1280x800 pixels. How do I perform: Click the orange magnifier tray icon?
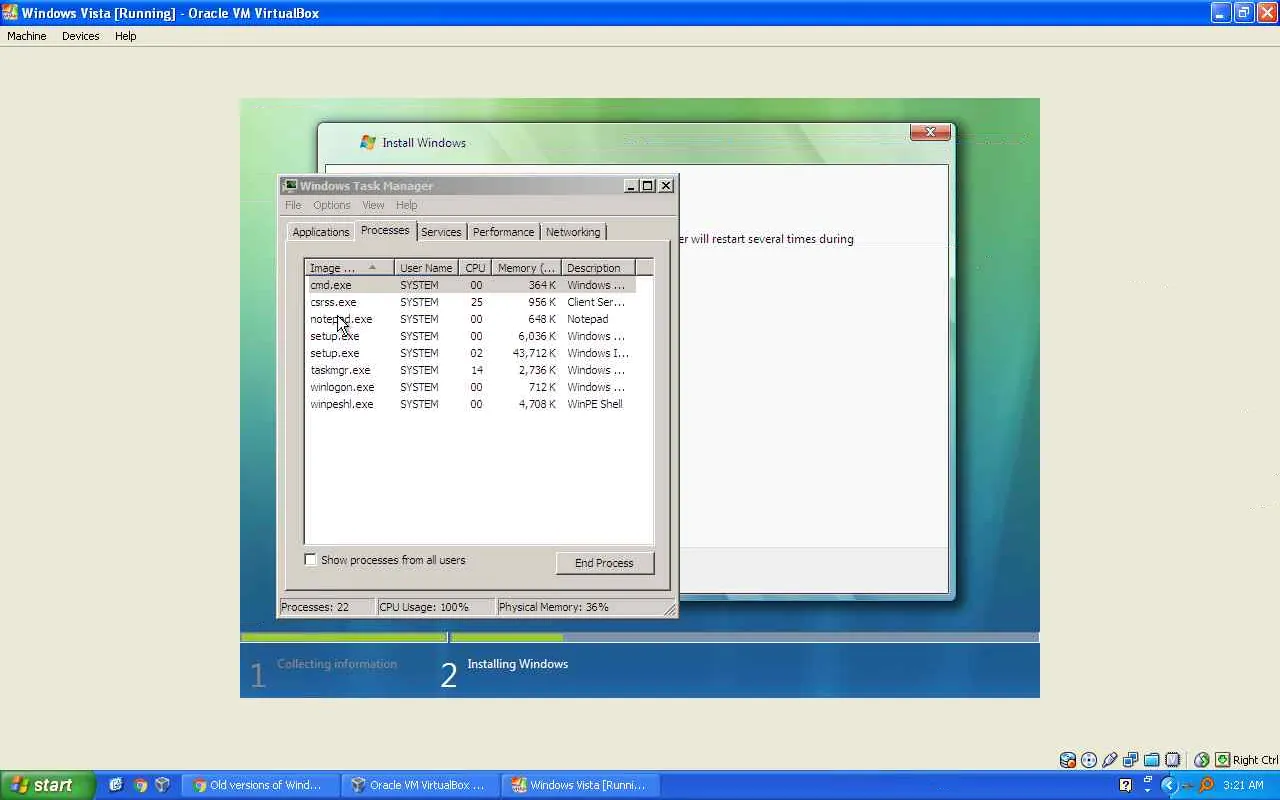(x=1207, y=785)
